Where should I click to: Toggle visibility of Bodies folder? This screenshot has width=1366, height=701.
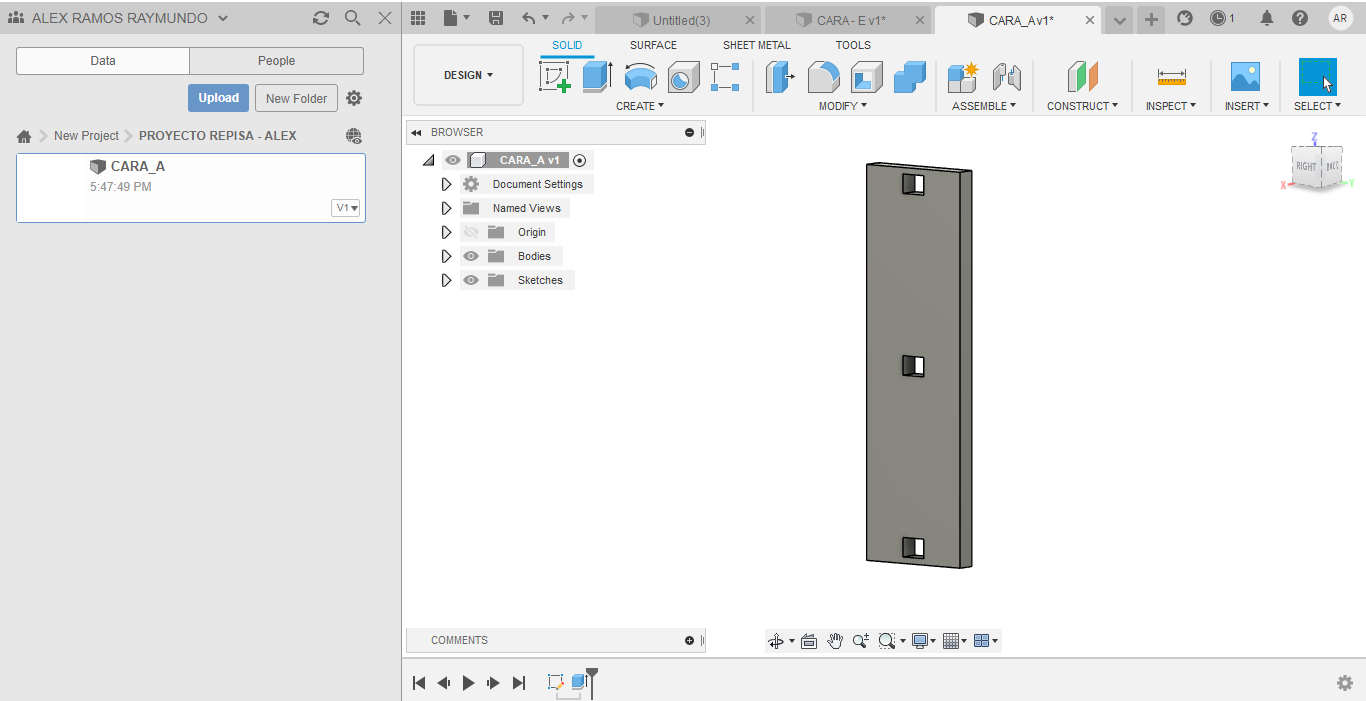tap(471, 256)
